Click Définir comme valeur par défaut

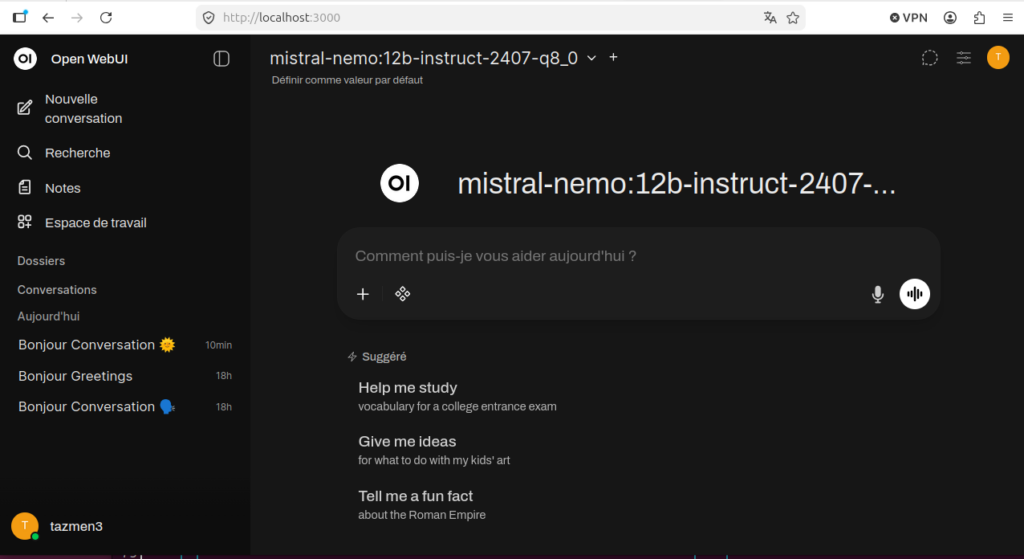[347, 80]
